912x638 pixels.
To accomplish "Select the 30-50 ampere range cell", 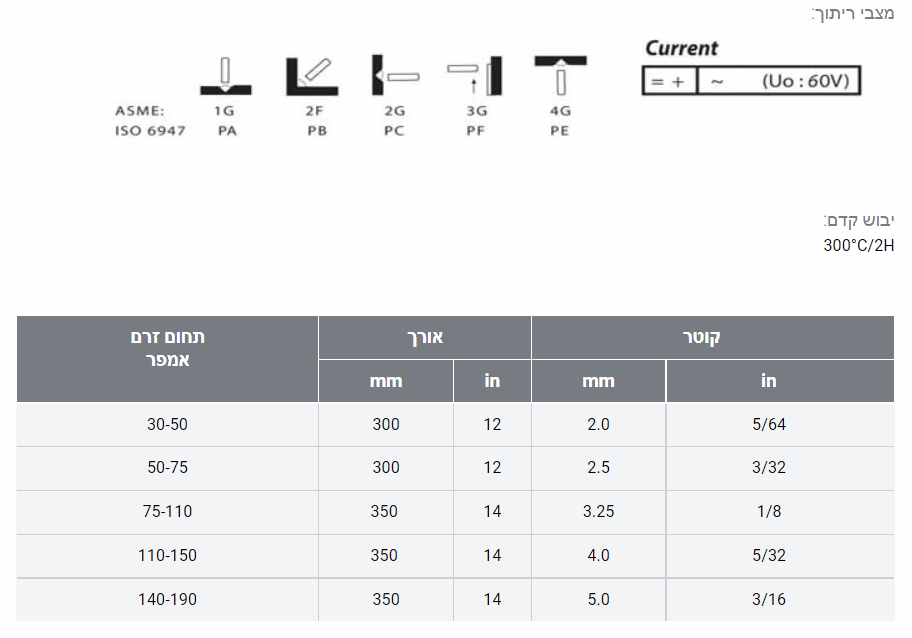I will 167,424.
